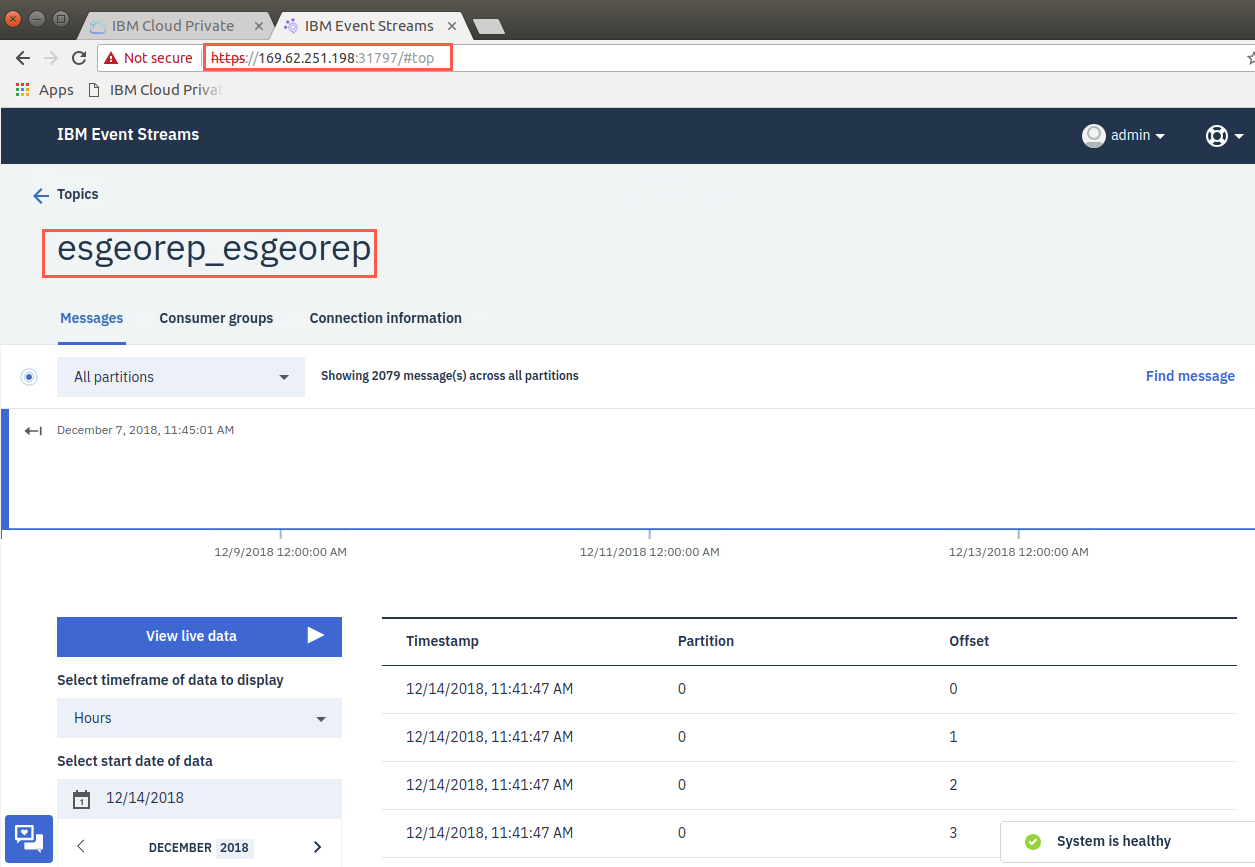The height and width of the screenshot is (867, 1255).
Task: Open the All partitions dropdown
Action: (181, 377)
